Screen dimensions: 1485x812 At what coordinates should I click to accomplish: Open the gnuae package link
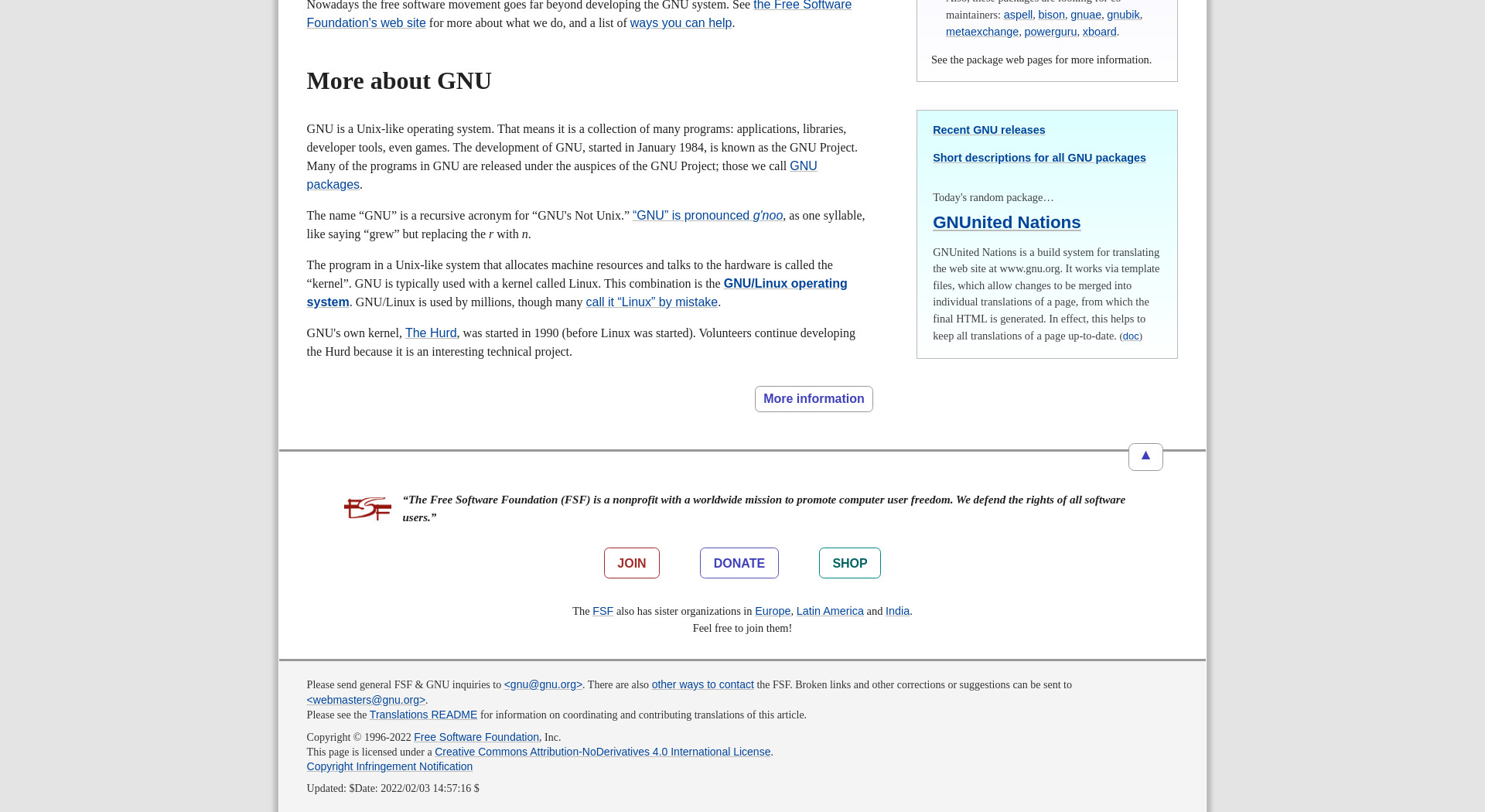[x=1086, y=15]
